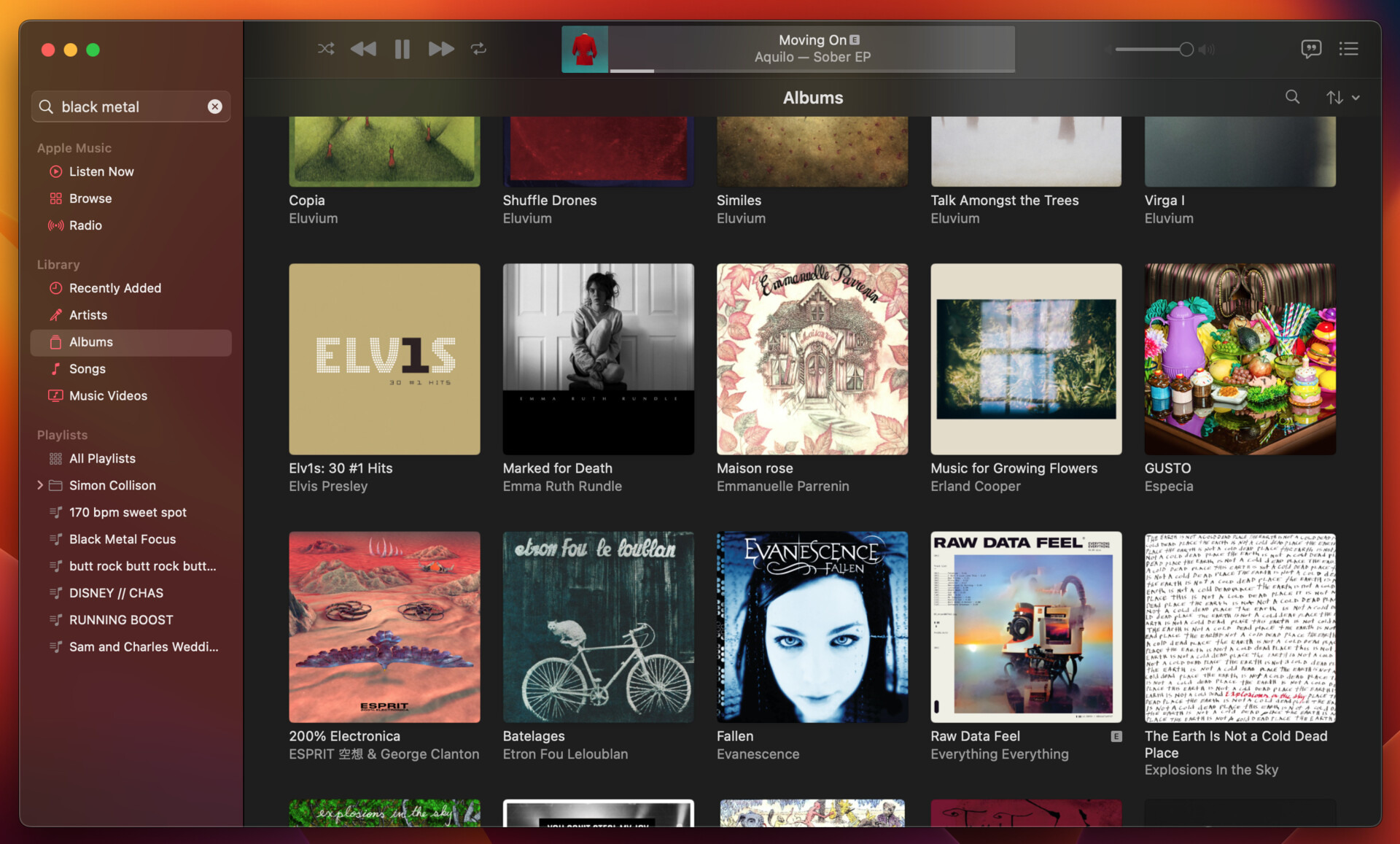Click the search input field

coord(130,106)
